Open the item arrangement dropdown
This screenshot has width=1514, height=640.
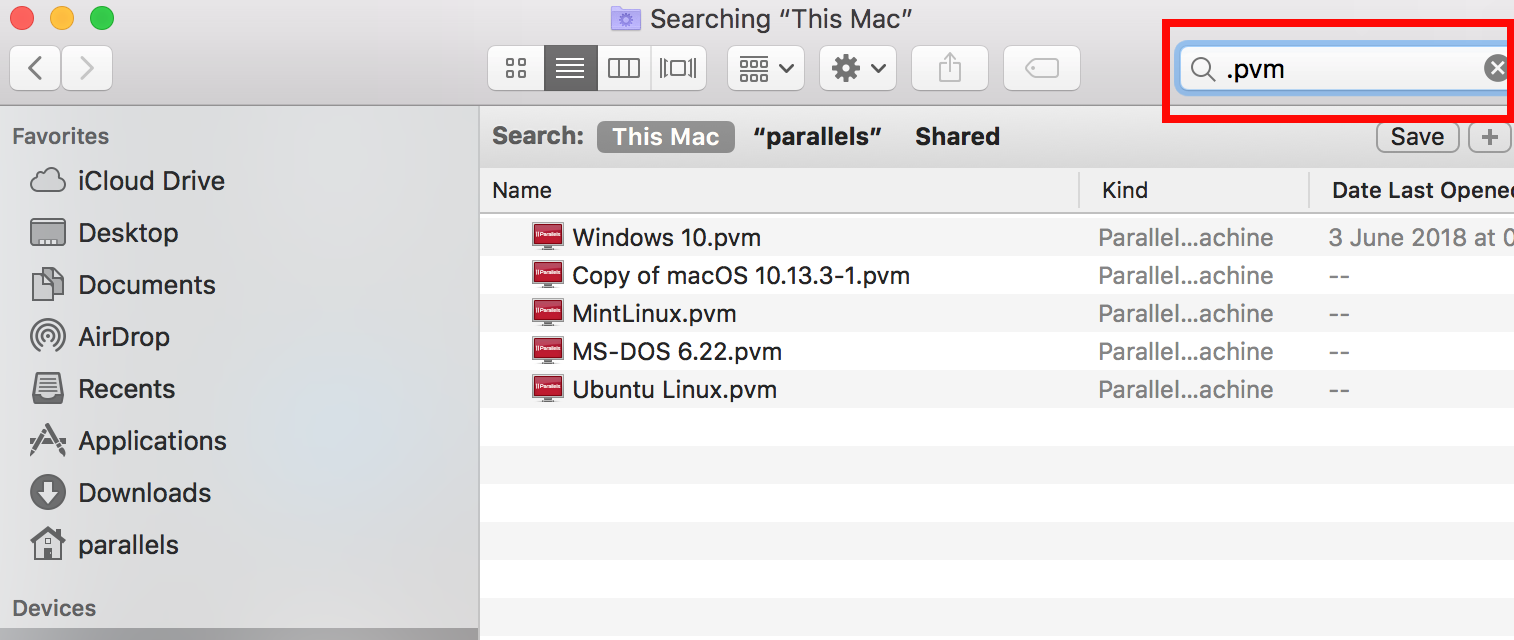tap(766, 68)
